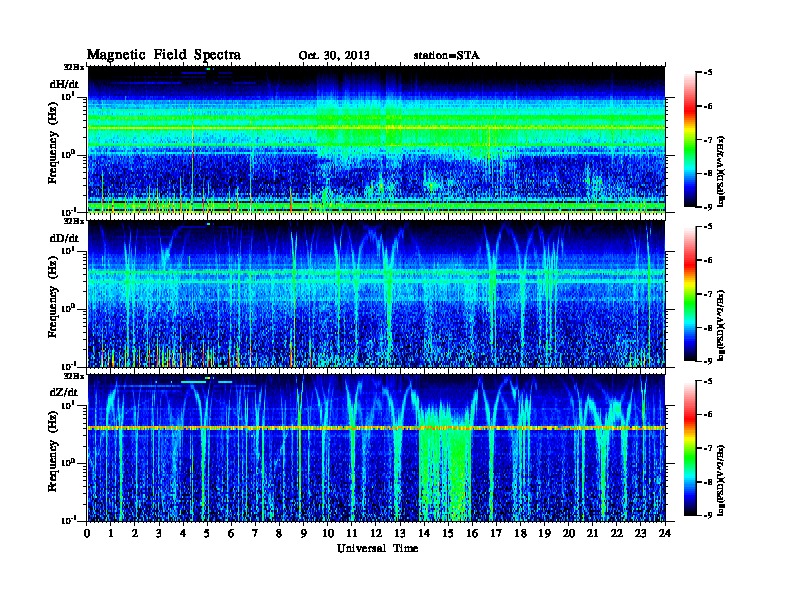
Task: Click the 'station=STA' label
Action: pos(446,56)
